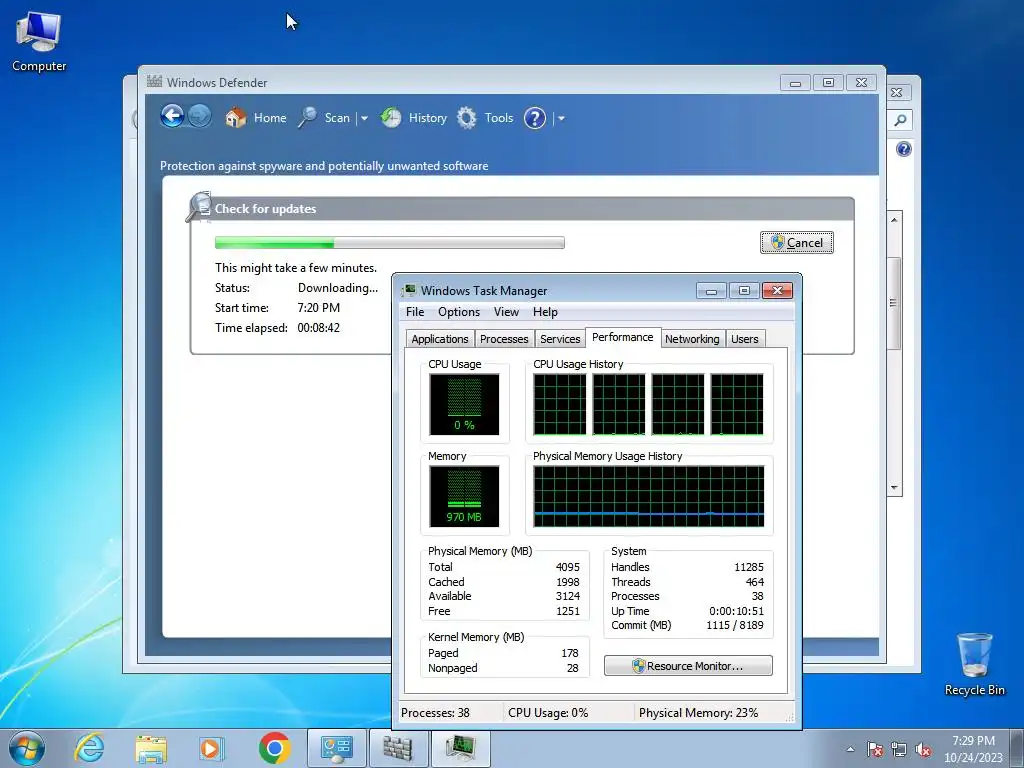
Task: Switch to Windows Defender taskbar button
Action: click(398, 748)
